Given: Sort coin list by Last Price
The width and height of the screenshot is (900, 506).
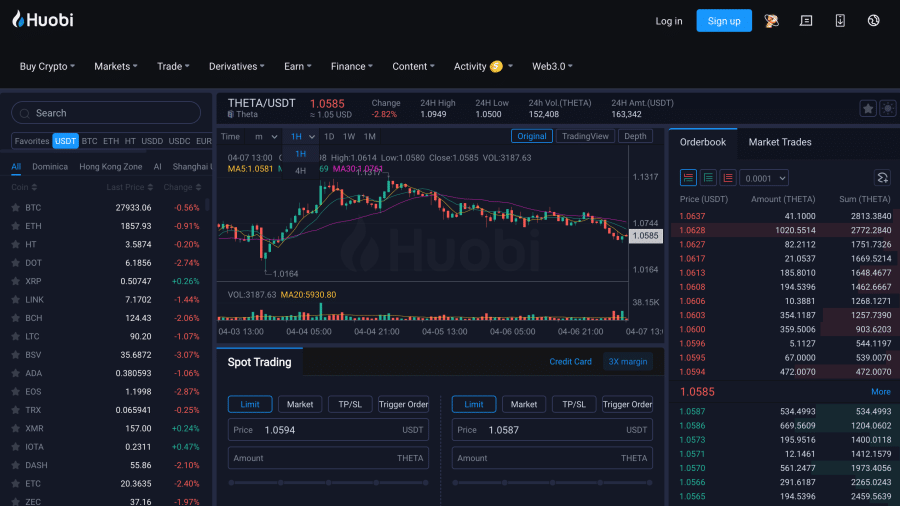Looking at the screenshot, I should pos(130,187).
